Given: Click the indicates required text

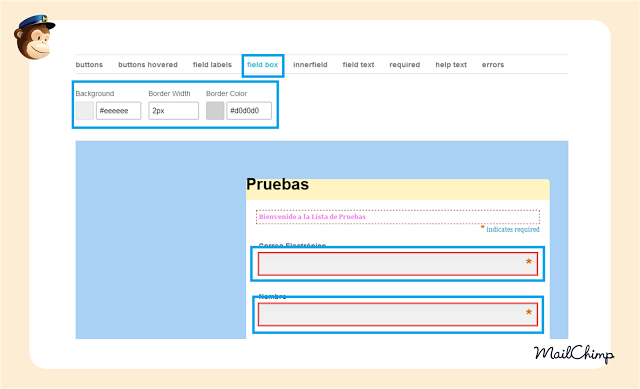Looking at the screenshot, I should pyautogui.click(x=513, y=229).
